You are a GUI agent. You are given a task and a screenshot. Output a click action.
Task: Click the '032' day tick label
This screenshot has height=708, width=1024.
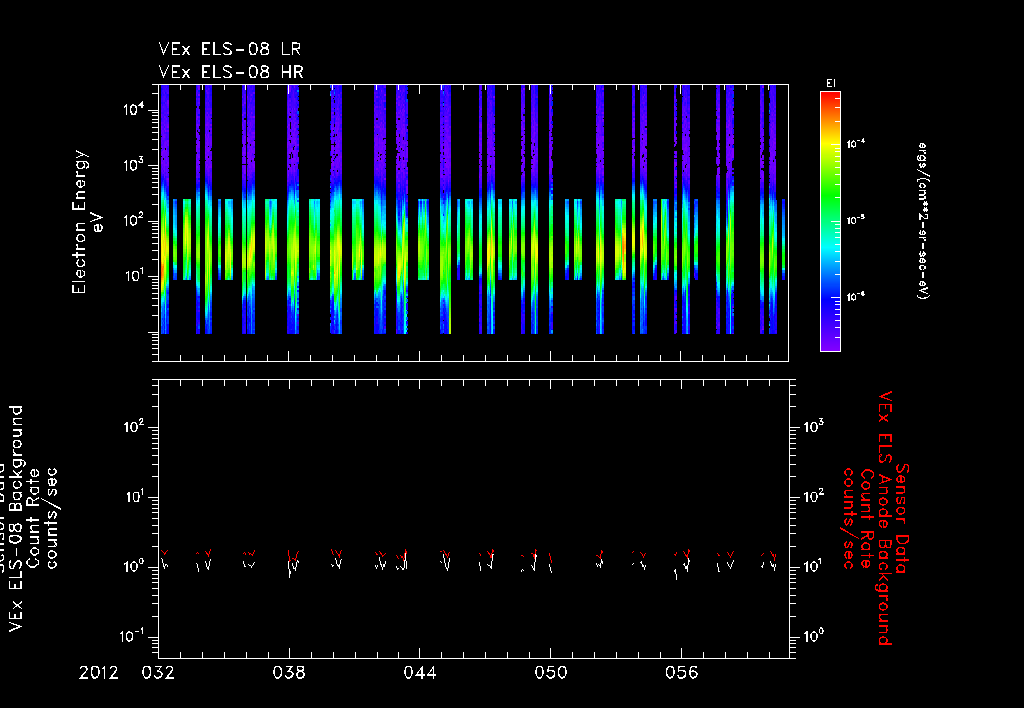[158, 673]
